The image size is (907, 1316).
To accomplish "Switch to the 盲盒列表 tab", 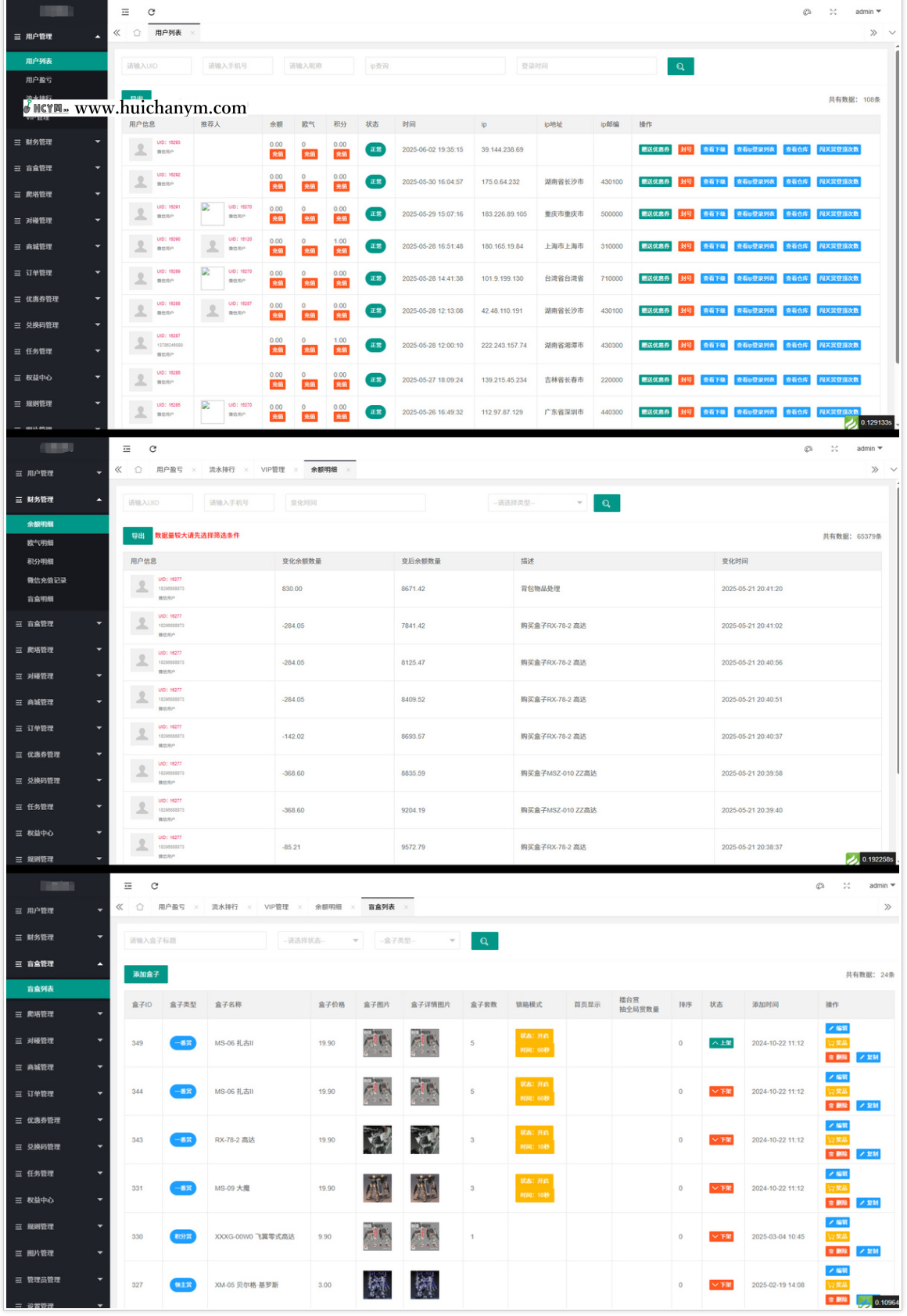I will 382,907.
